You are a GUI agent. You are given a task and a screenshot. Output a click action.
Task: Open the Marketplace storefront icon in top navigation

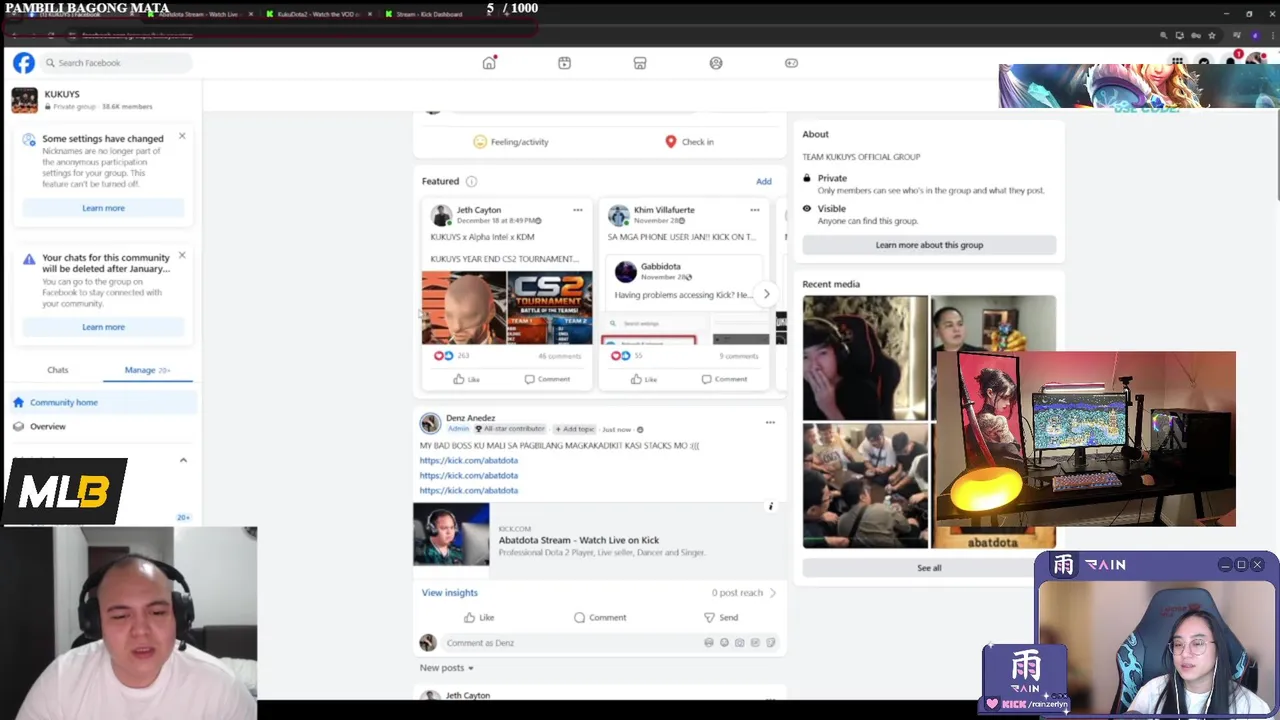coord(640,63)
